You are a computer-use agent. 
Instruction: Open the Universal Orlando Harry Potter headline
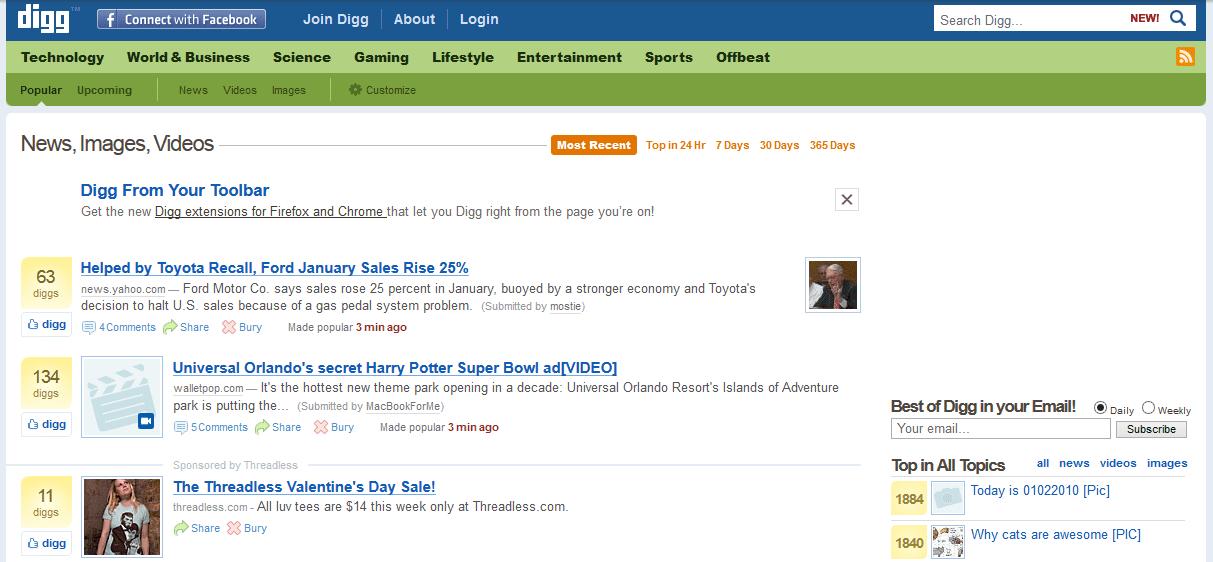(x=395, y=368)
